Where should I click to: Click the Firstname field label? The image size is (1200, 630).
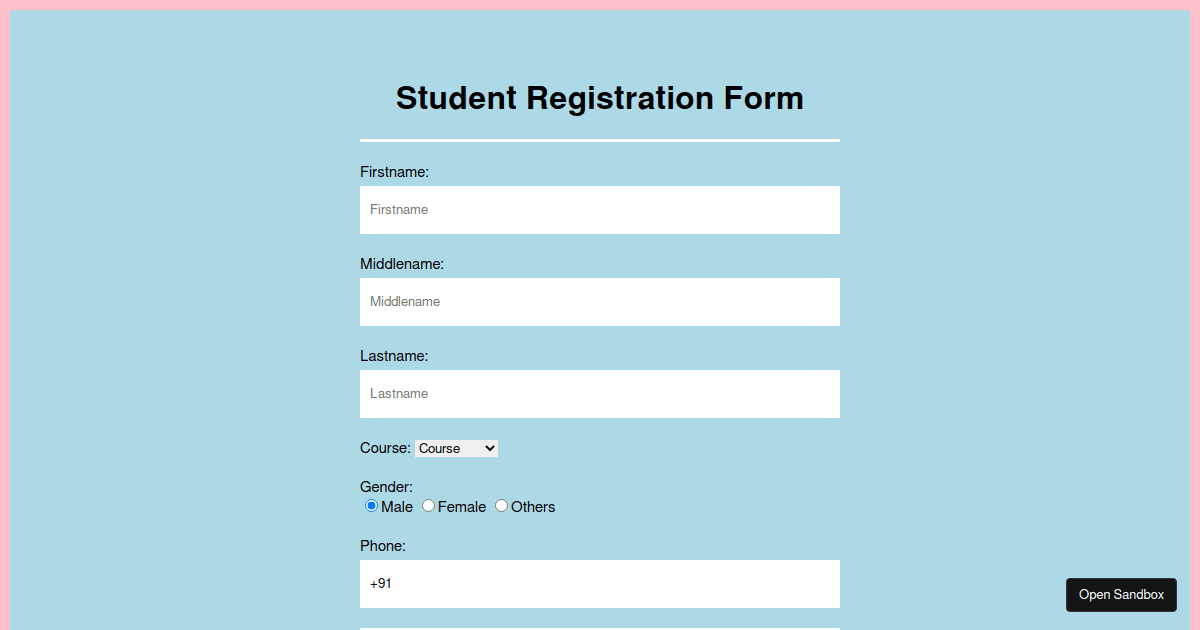[394, 171]
